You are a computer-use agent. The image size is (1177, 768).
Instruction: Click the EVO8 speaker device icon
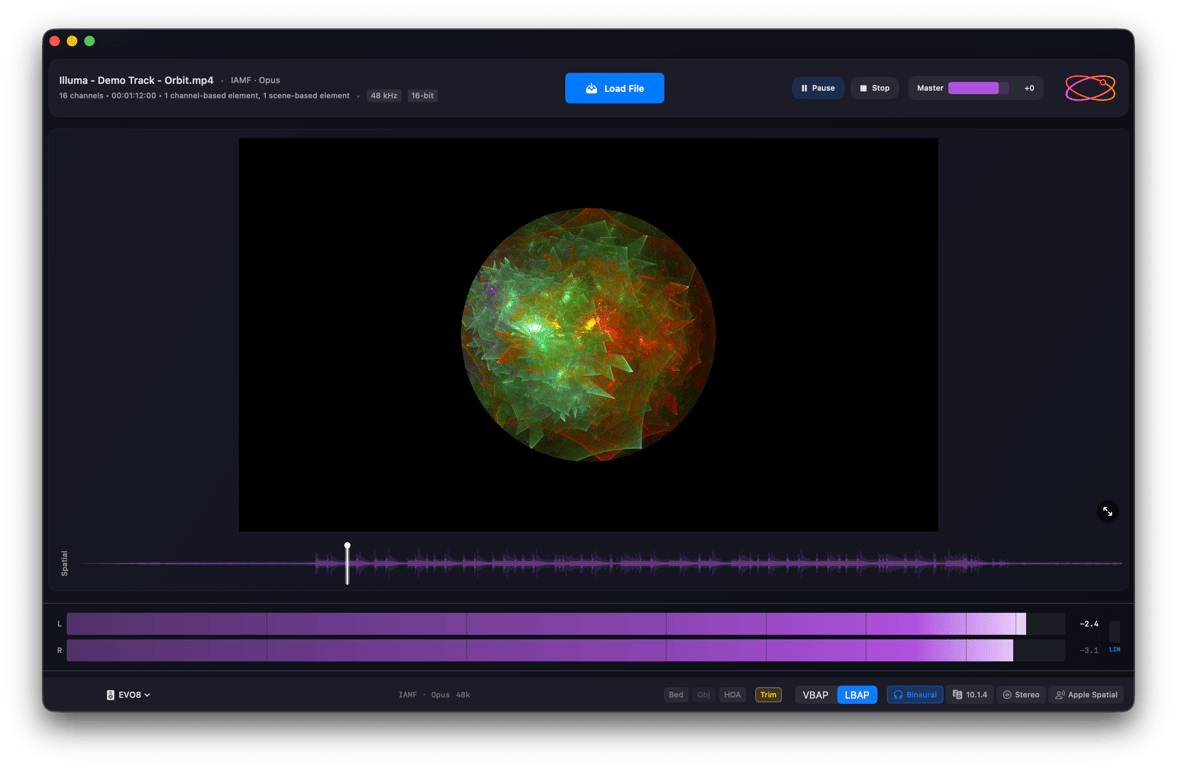[x=110, y=694]
